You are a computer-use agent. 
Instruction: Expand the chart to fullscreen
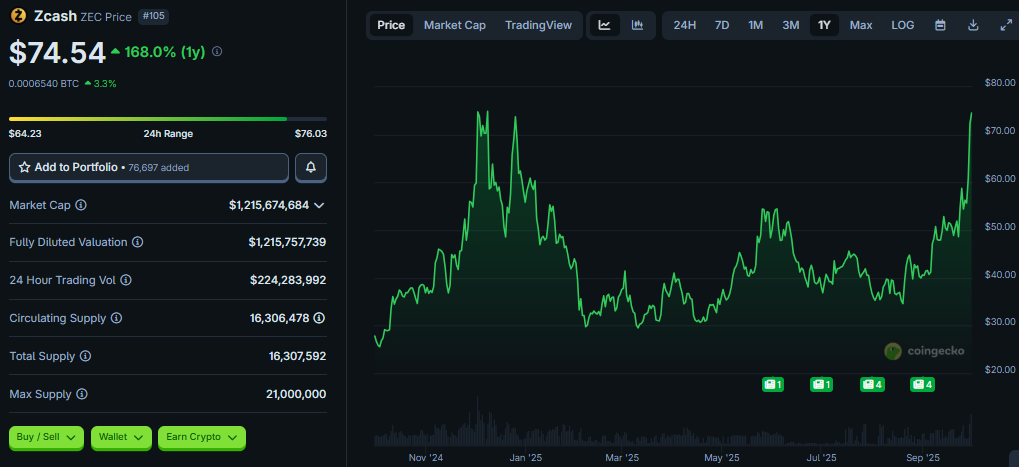coord(1005,25)
